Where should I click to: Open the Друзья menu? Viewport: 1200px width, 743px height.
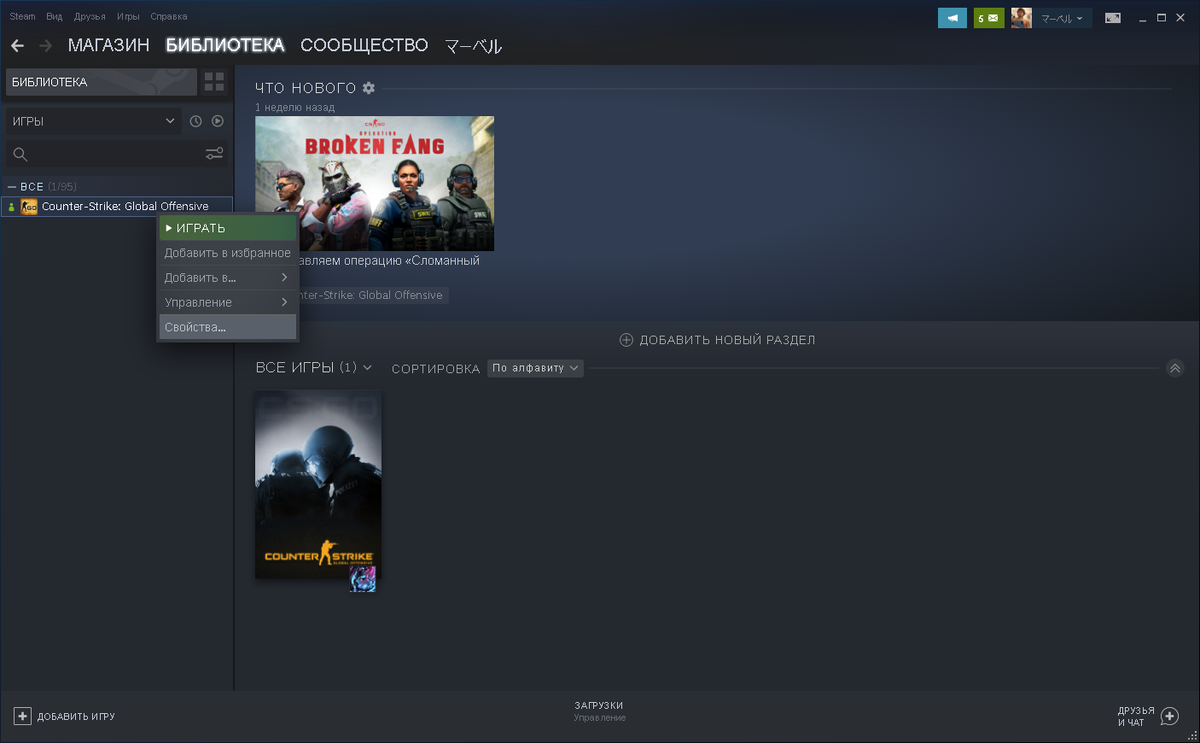point(89,17)
